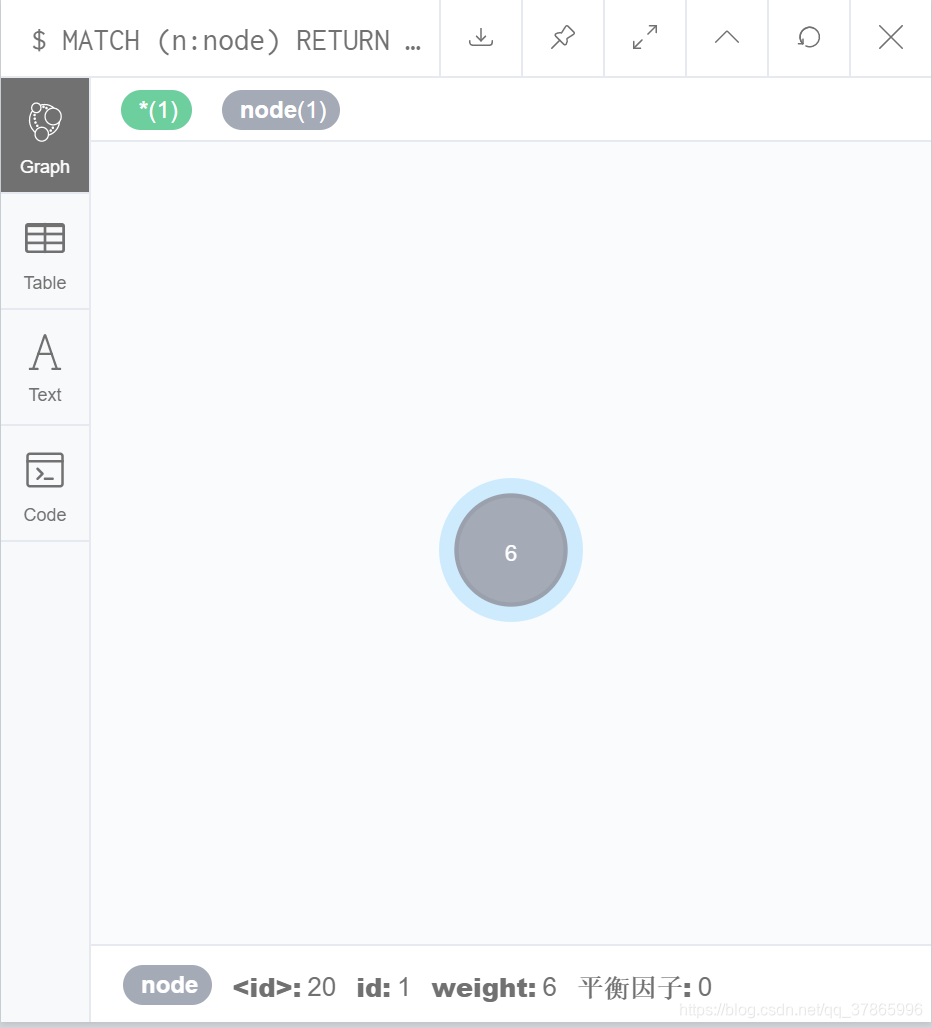The height and width of the screenshot is (1028, 932).
Task: Select the graph node labeled 6
Action: pos(511,550)
